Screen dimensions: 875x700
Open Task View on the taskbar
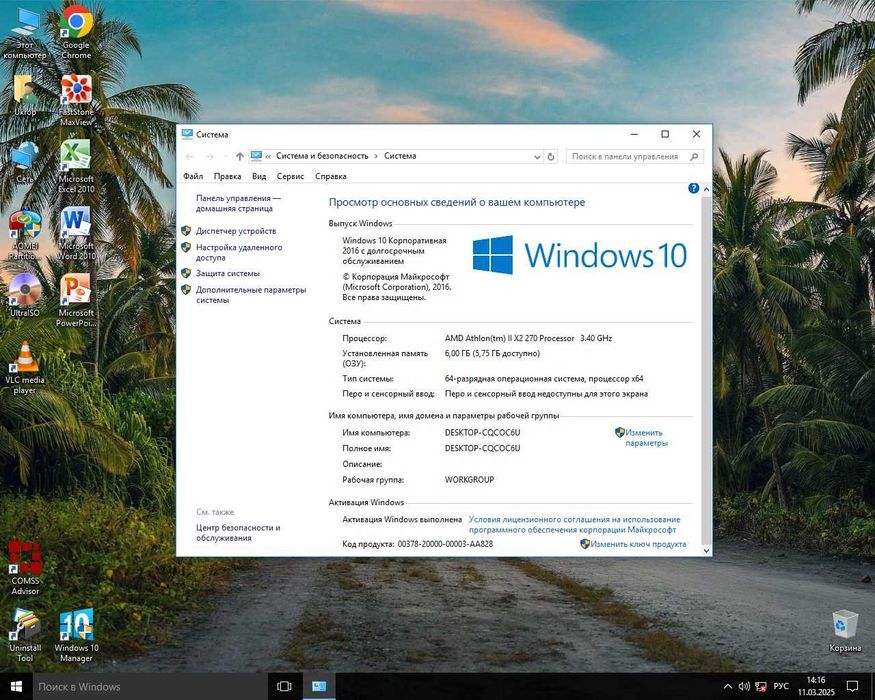pos(284,686)
